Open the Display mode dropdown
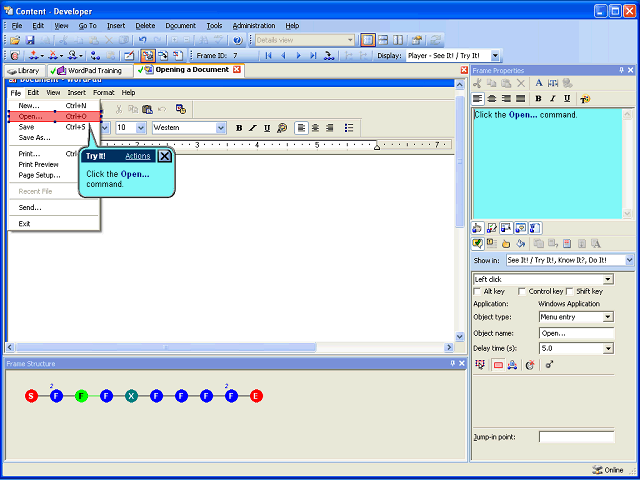Viewport: 640px width, 480px height. pos(495,56)
